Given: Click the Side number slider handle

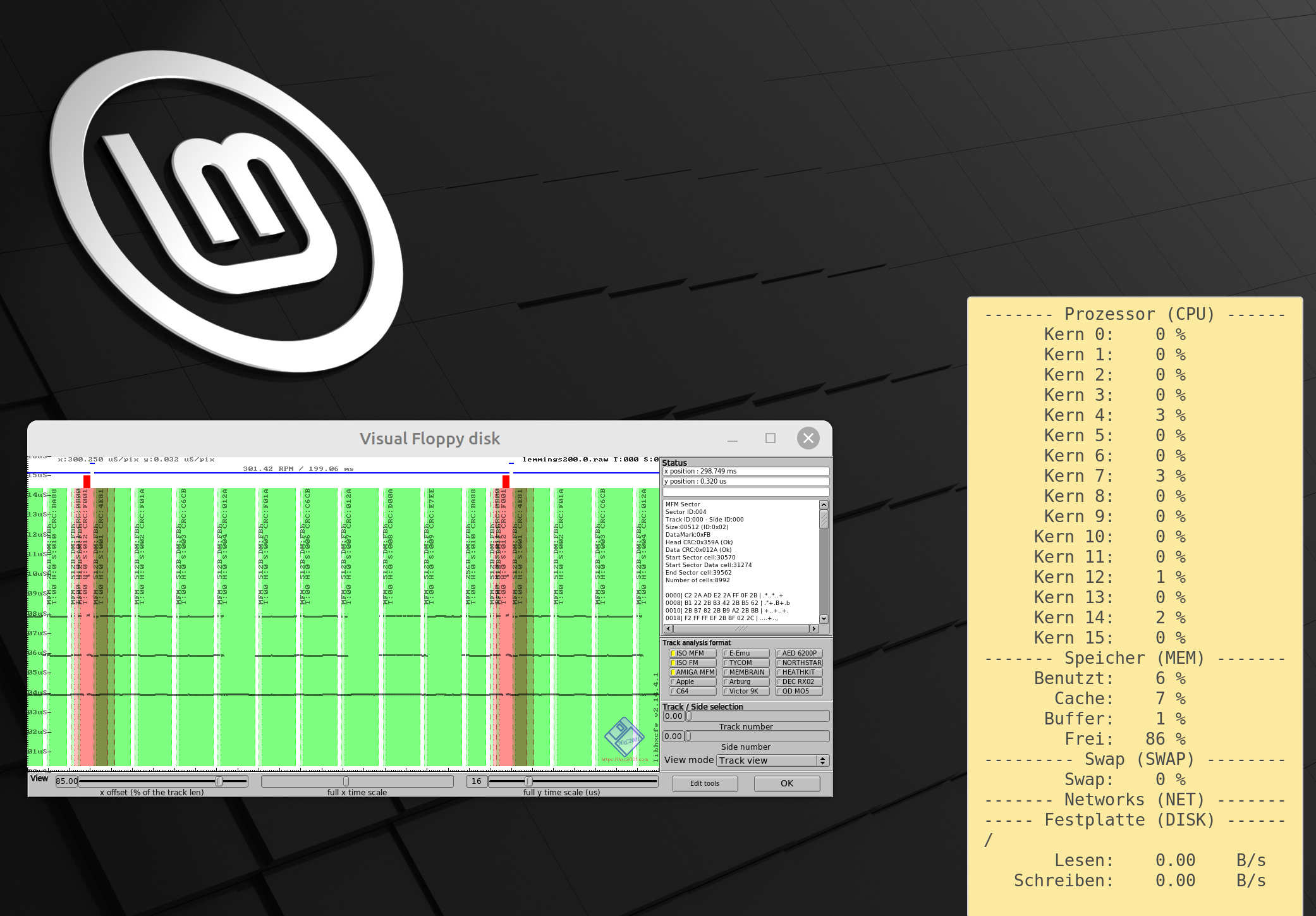Looking at the screenshot, I should click(x=689, y=736).
